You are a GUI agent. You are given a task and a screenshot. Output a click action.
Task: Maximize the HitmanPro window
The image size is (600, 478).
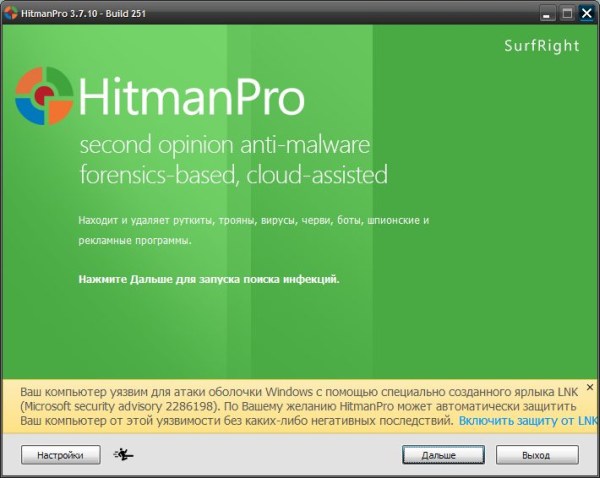coord(567,14)
